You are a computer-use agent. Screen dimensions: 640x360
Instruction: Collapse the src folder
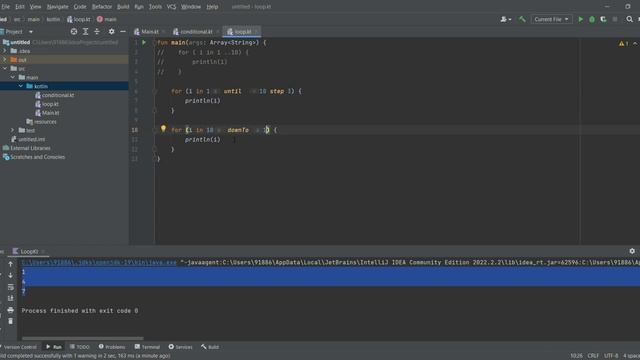tap(5, 69)
